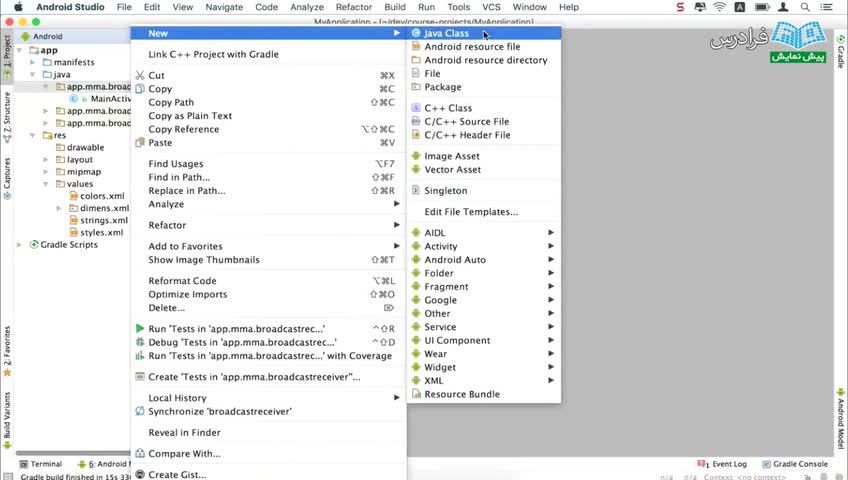This screenshot has height=480, width=848.
Task: Click the Spotlight search icon
Action: (x=805, y=7)
